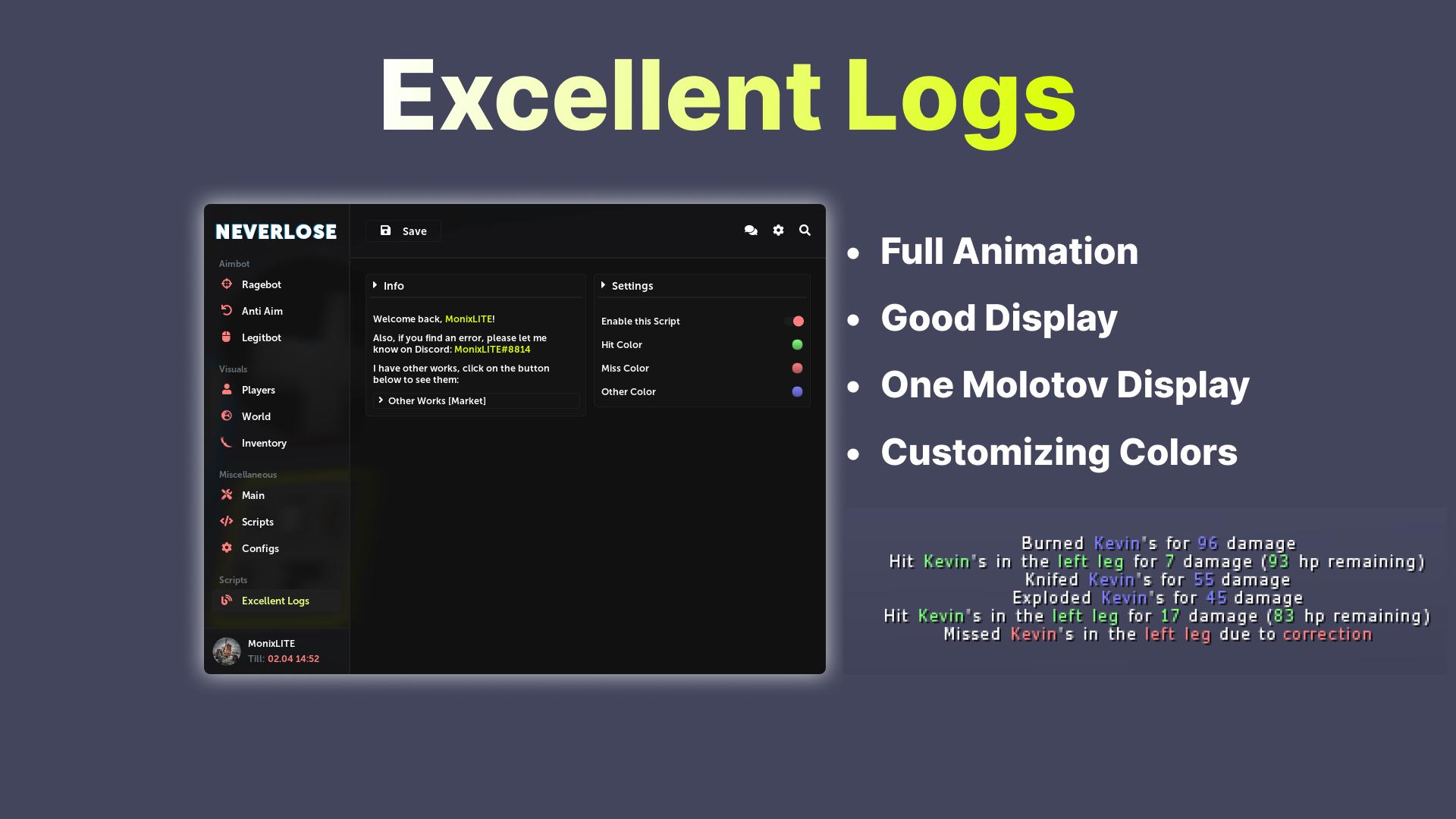Select the Ragebot crosshair icon

[227, 284]
